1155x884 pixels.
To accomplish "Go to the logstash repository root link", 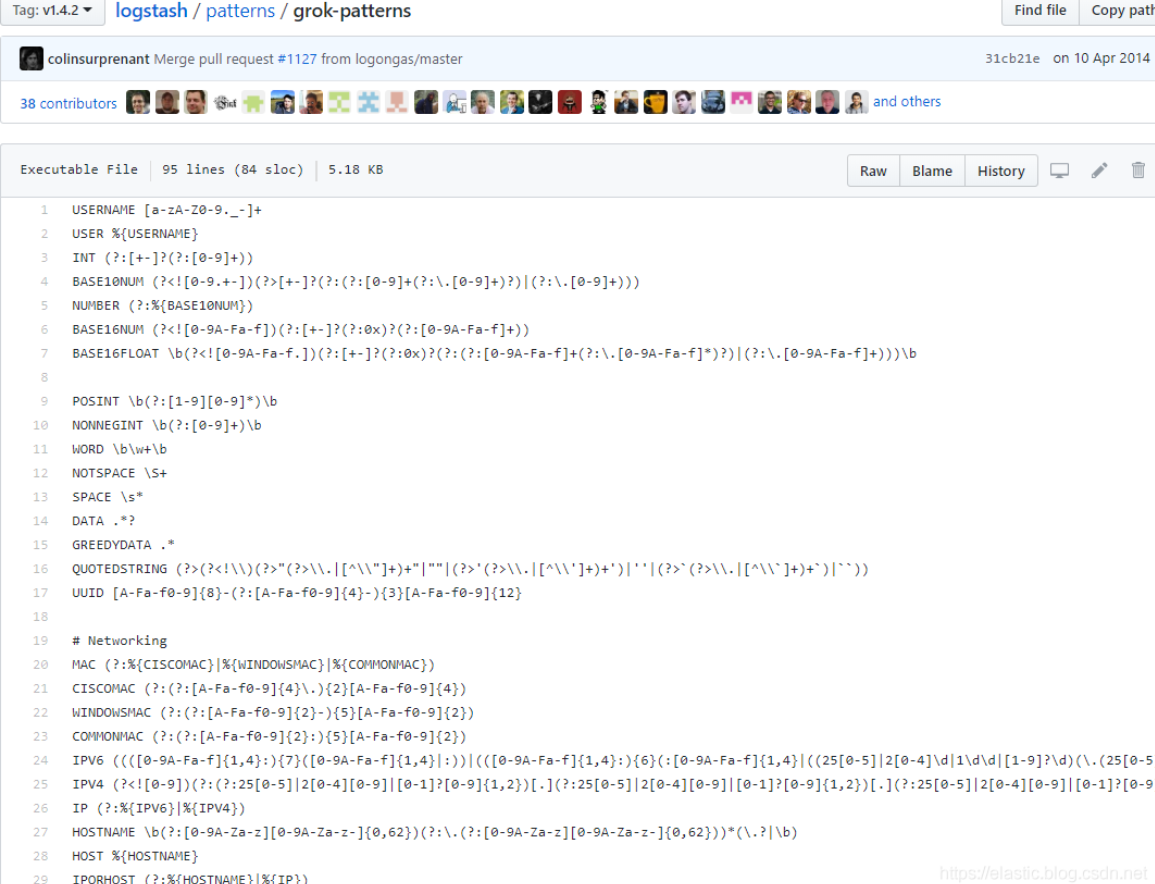I will click(x=152, y=11).
